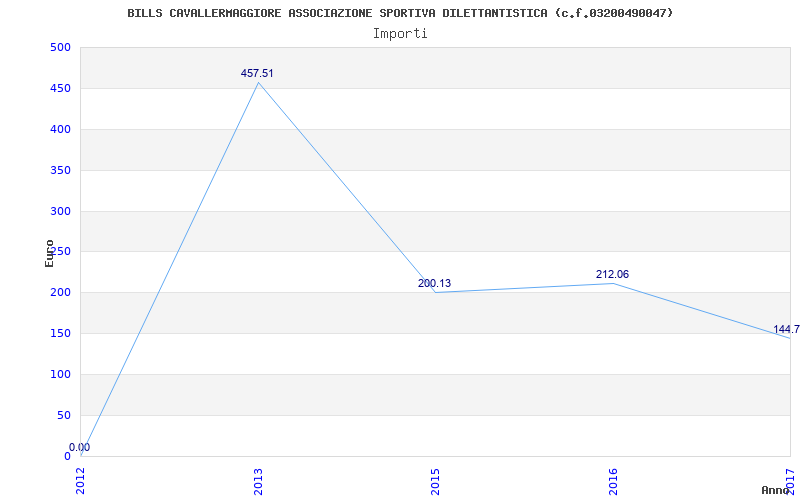Click the 2016 x-axis label
800x500 pixels.
click(613, 481)
